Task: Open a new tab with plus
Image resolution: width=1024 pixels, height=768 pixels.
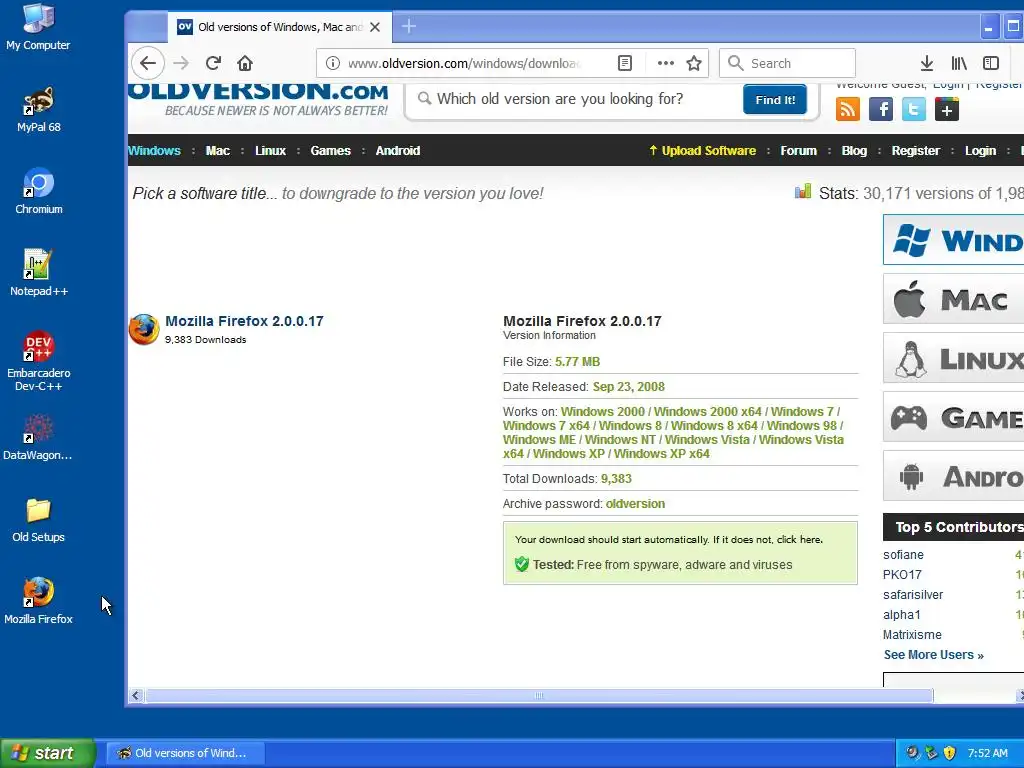Action: 409,26
